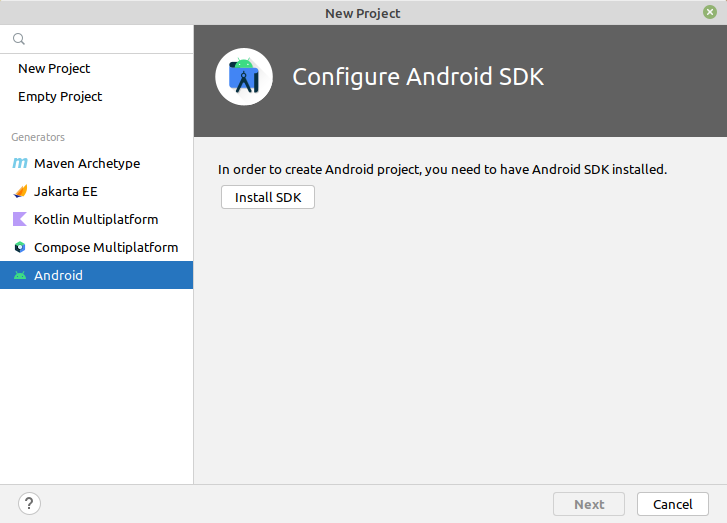This screenshot has width=727, height=523.
Task: Click the Compose Multiplatform hexagon icon
Action: click(20, 247)
